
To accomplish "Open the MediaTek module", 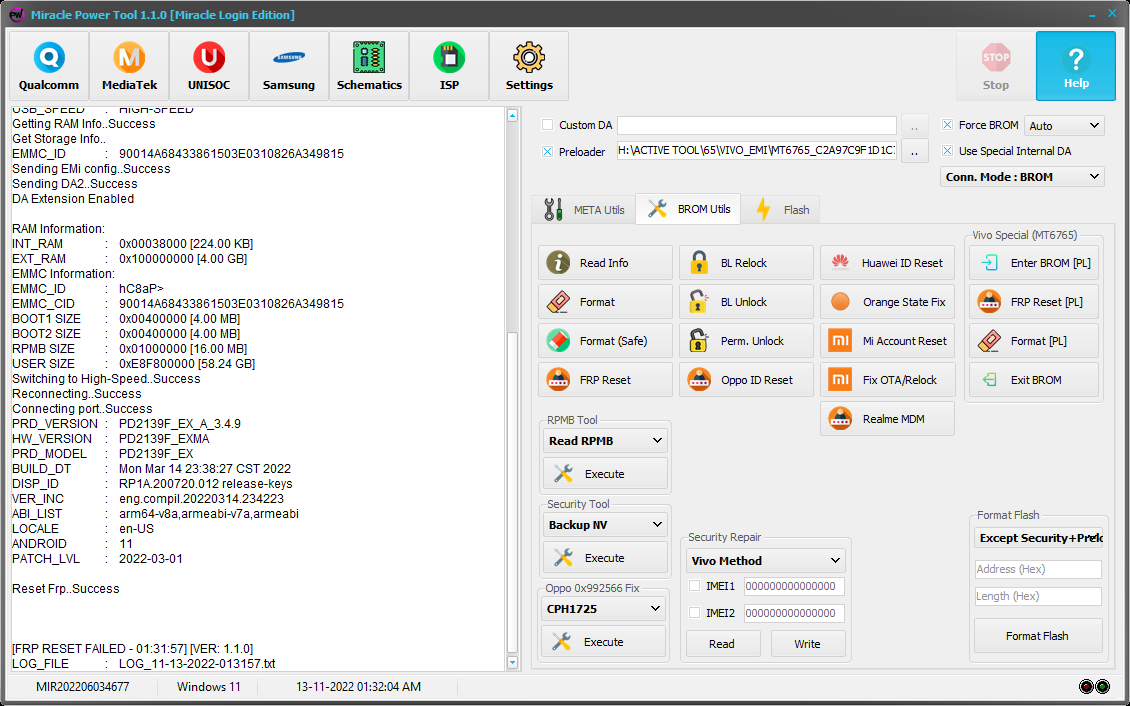I will 129,66.
